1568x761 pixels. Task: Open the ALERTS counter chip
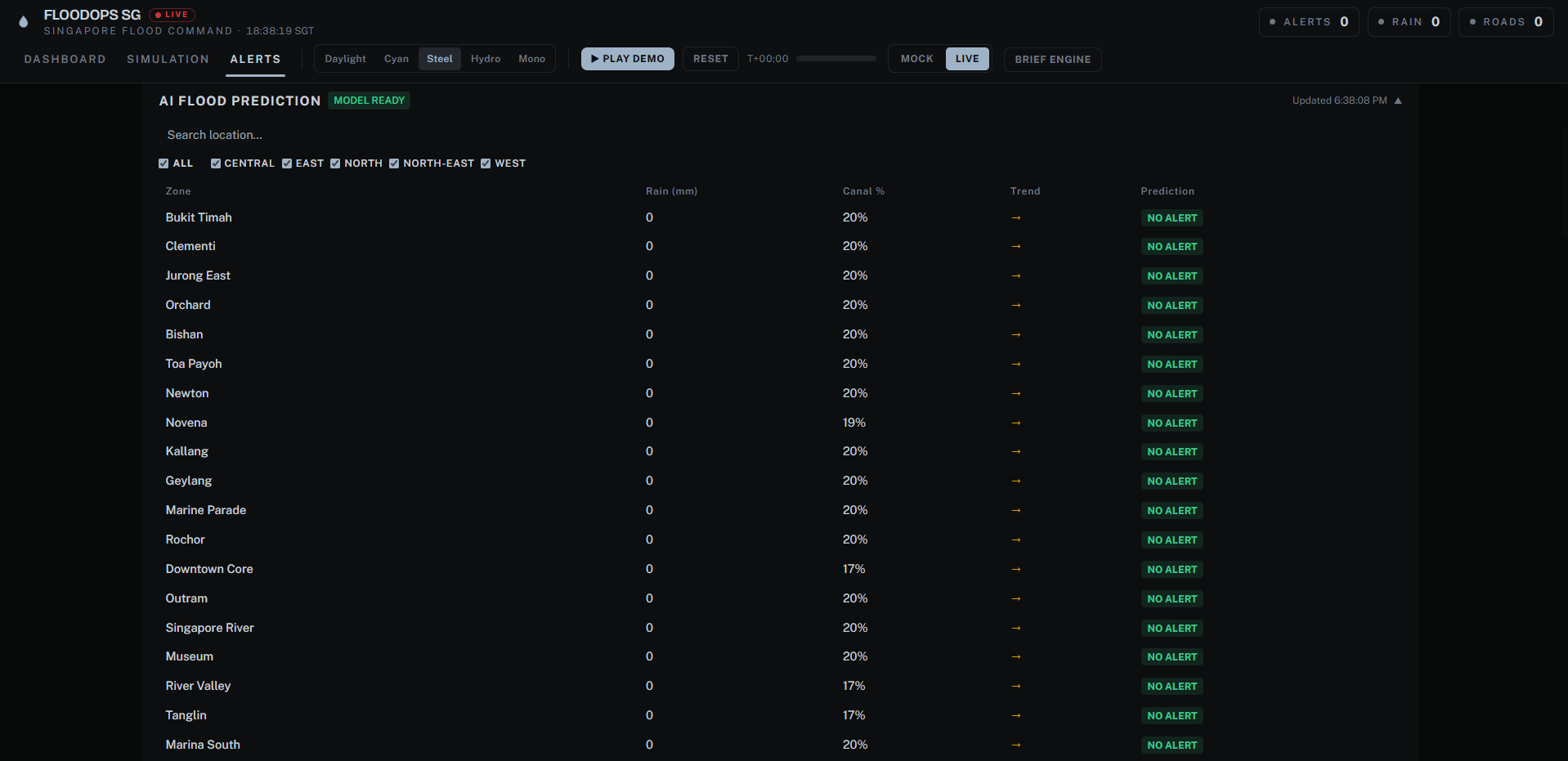click(1309, 22)
